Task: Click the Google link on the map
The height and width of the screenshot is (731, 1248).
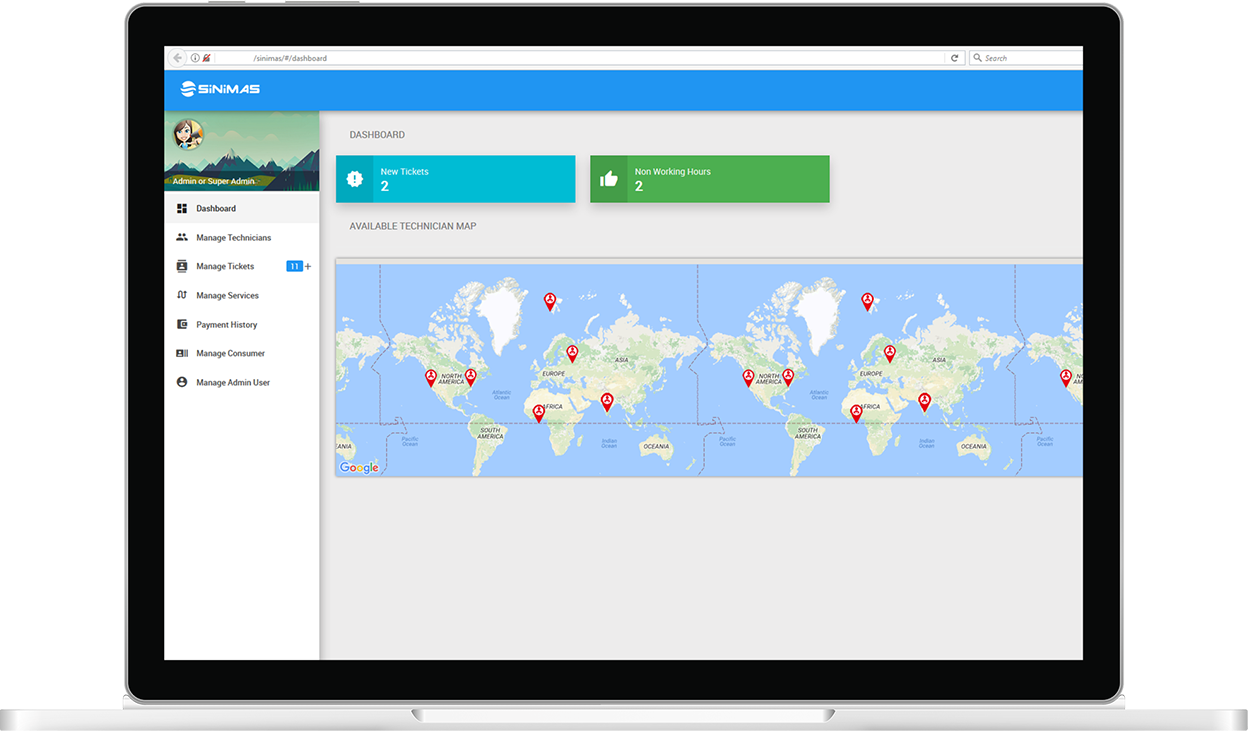Action: 358,466
